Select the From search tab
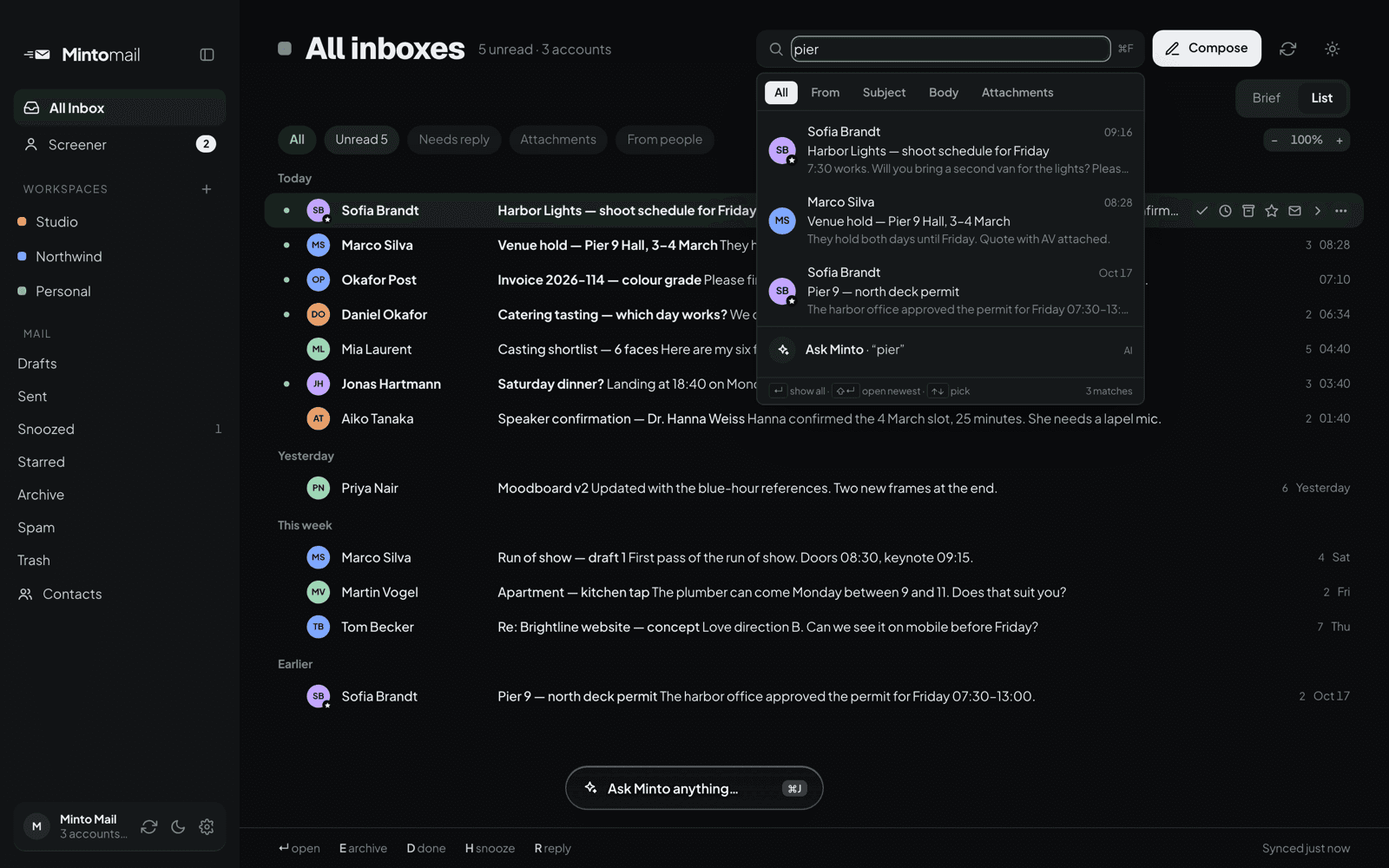Image resolution: width=1389 pixels, height=868 pixels. click(825, 93)
